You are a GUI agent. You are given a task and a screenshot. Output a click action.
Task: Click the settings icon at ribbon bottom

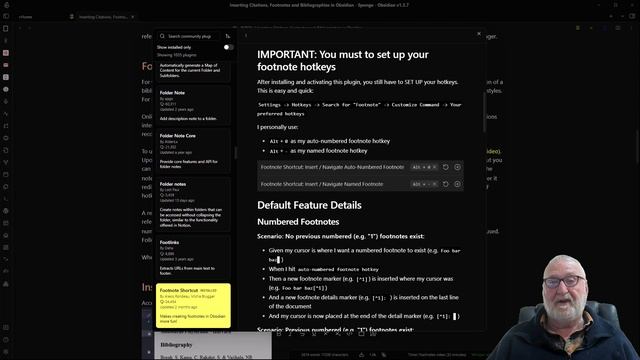(6, 352)
